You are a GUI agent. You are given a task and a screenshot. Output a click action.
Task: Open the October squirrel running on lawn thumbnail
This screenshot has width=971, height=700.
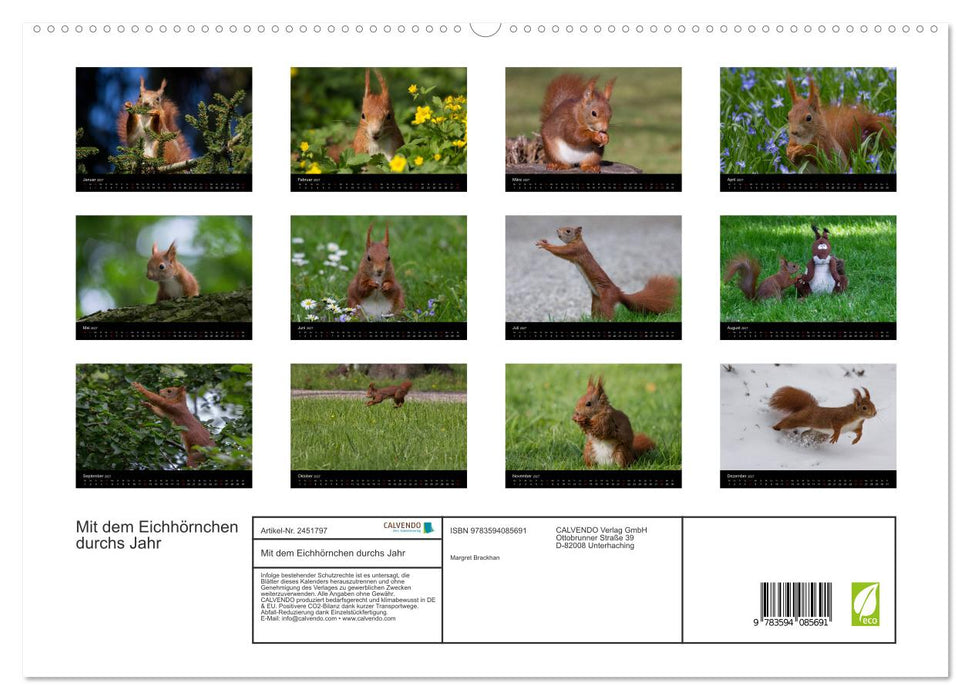(x=378, y=426)
